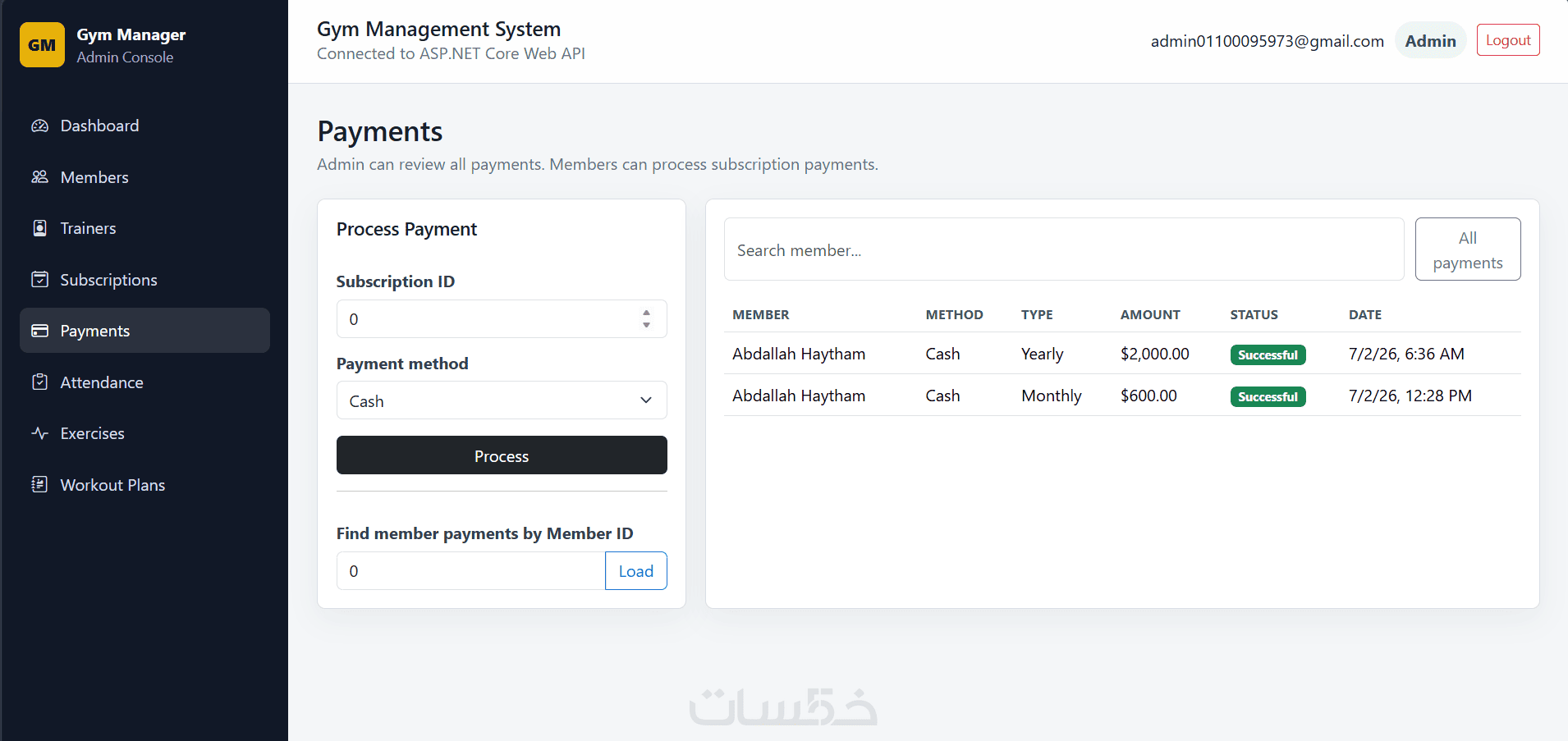Click the Payments credit card icon
The height and width of the screenshot is (741, 1568).
[39, 331]
